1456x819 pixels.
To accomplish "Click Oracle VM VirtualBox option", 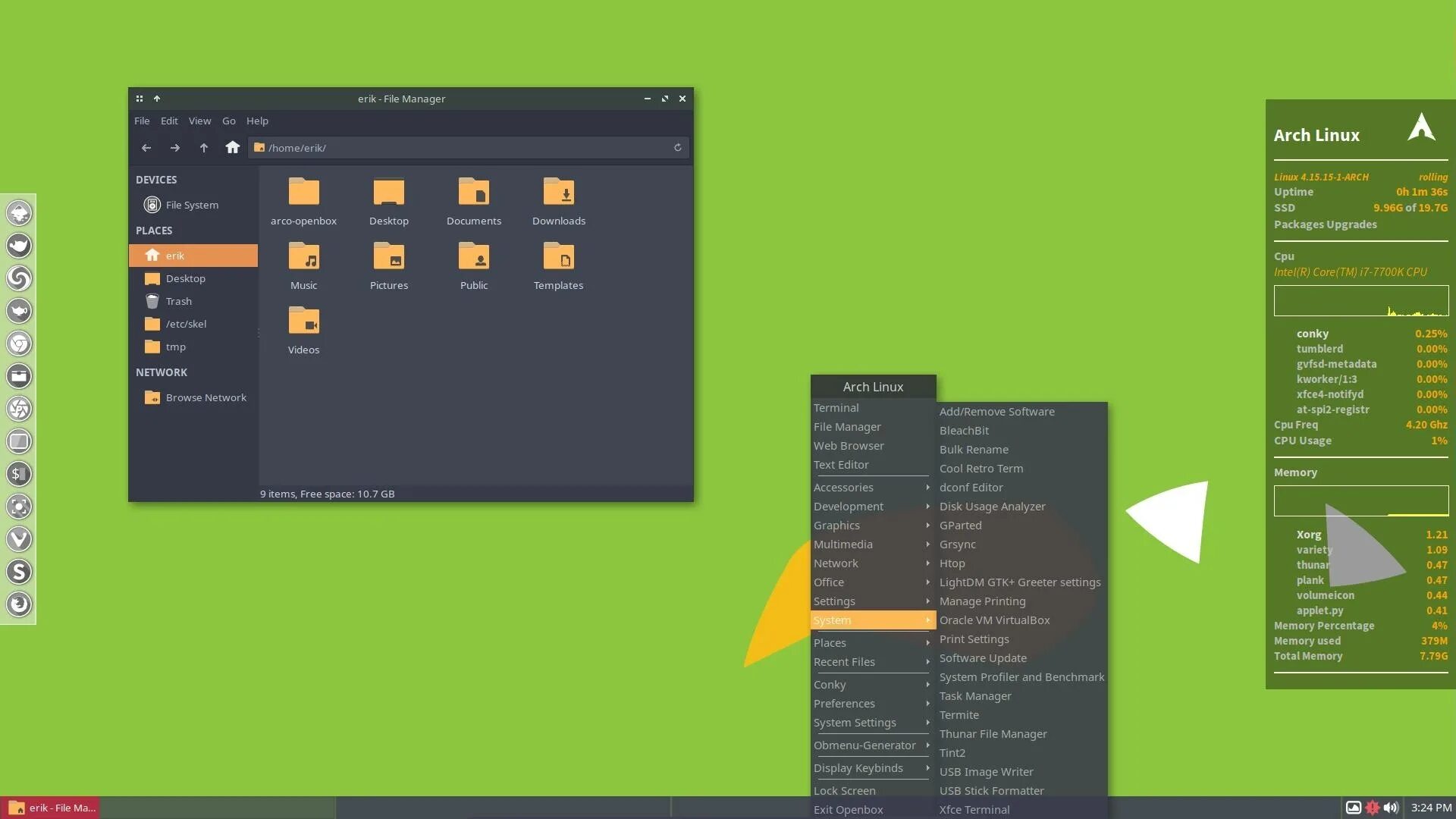I will tap(994, 620).
